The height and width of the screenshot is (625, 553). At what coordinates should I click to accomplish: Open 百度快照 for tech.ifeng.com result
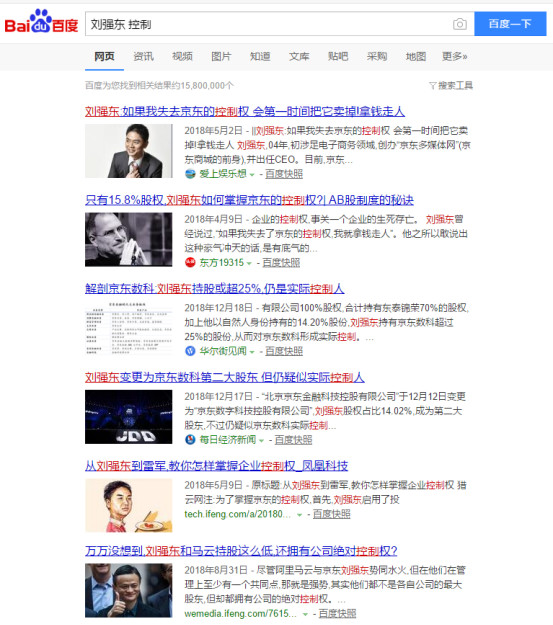pos(332,514)
